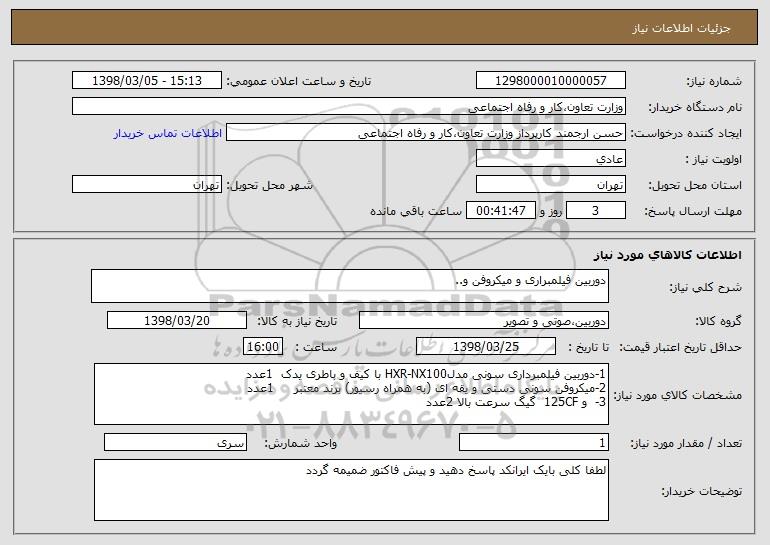Select the label شهر محل تحویل

tap(269, 185)
